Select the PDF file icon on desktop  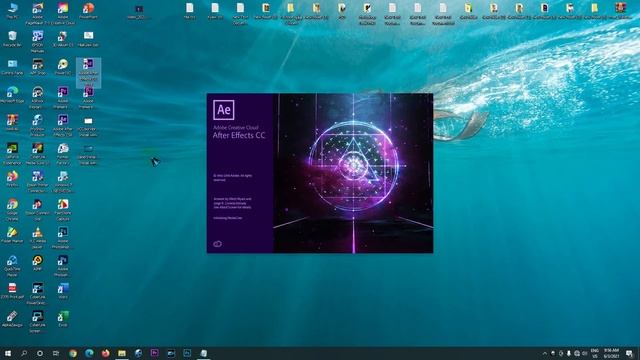tap(12, 291)
